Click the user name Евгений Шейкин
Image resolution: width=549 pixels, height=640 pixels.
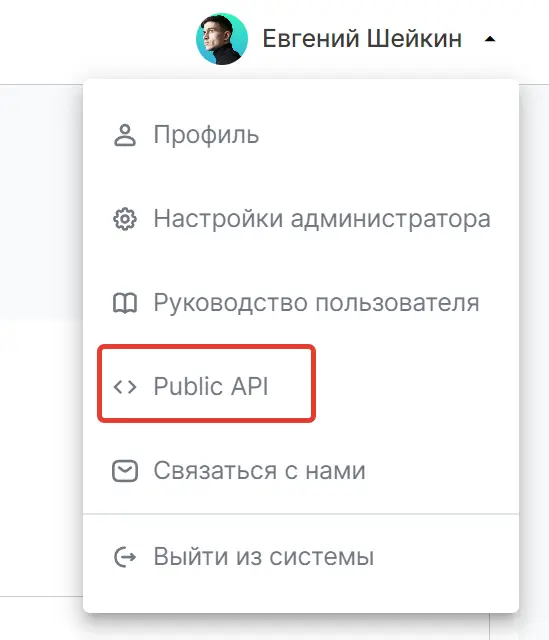(362, 39)
